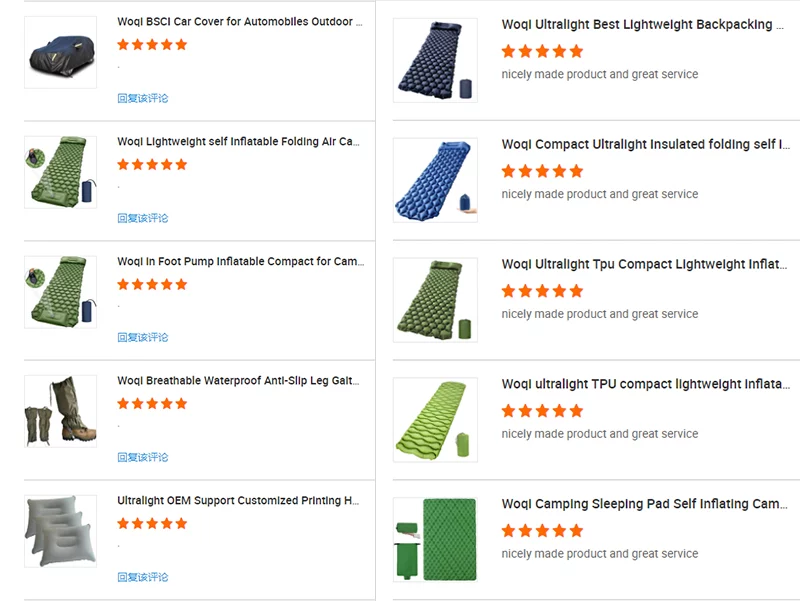800x601 pixels.
Task: Select the dark navy sleeping pad image
Action: (x=435, y=60)
